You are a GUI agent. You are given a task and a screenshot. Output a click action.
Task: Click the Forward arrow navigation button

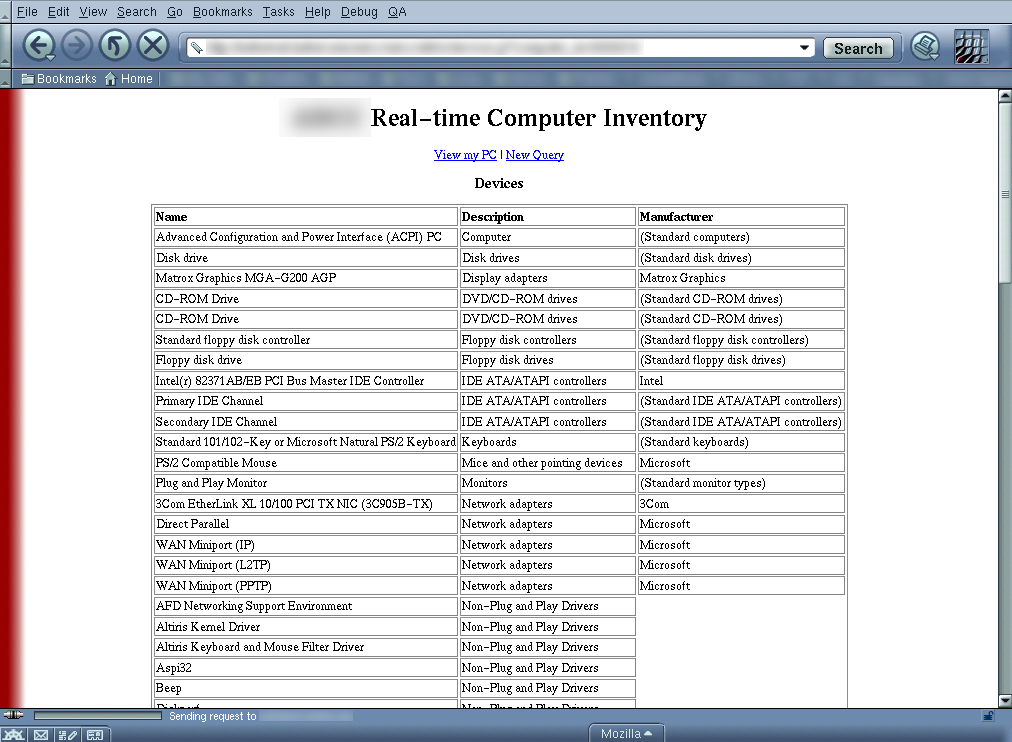(x=77, y=46)
